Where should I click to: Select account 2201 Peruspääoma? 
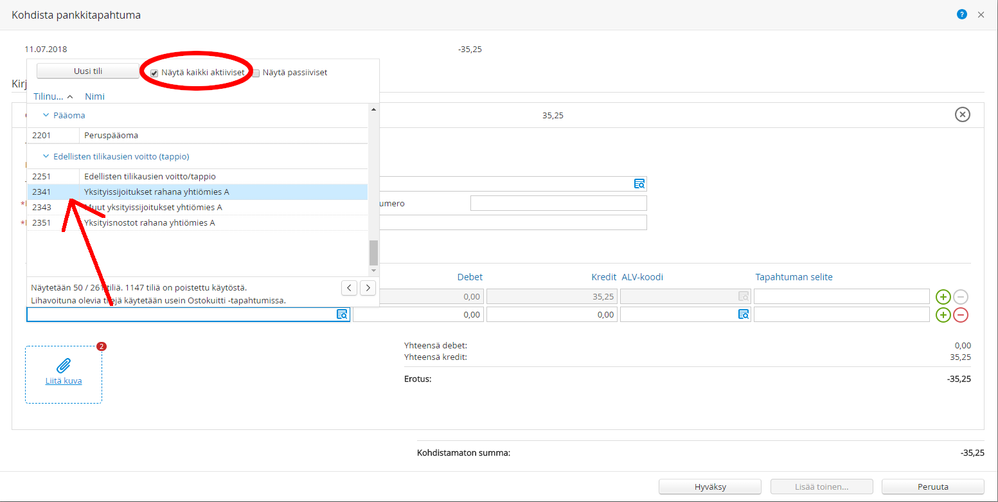[110, 135]
